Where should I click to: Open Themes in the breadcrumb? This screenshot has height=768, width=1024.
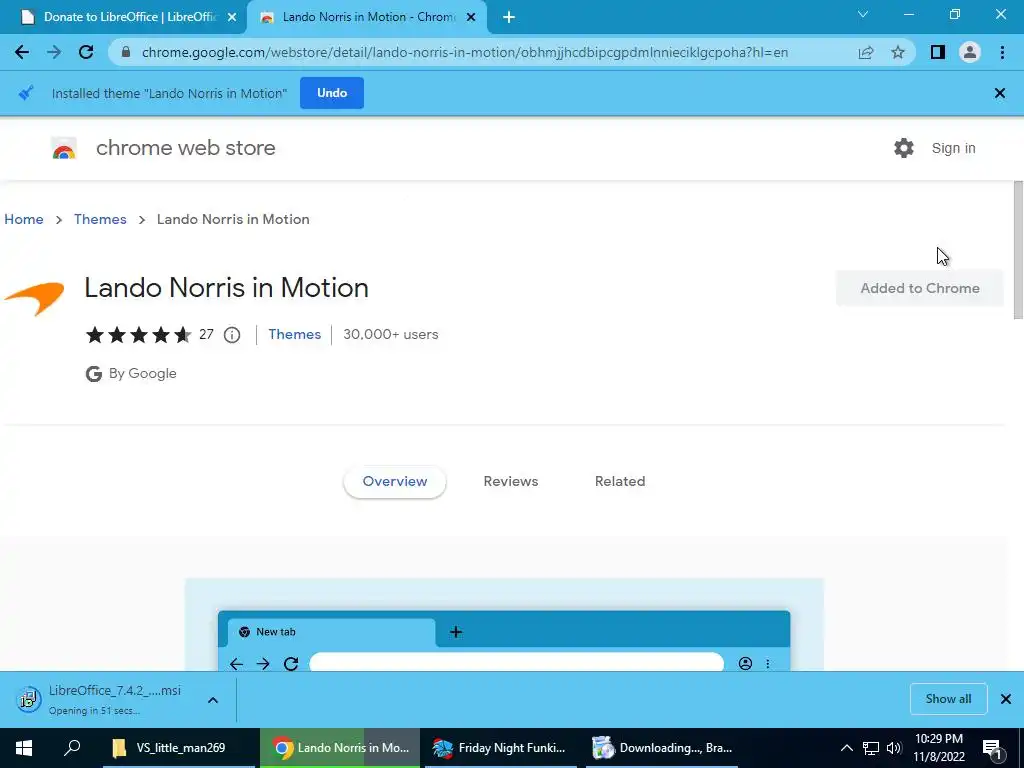(100, 219)
